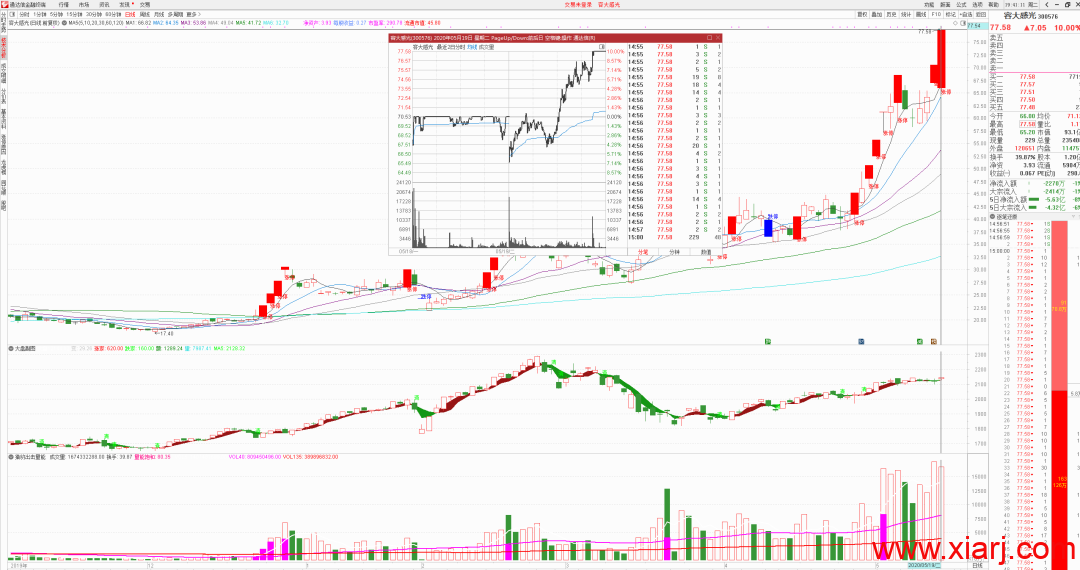Click the 历史 toolbar button
Image resolution: width=1080 pixels, height=570 pixels.
click(891, 14)
